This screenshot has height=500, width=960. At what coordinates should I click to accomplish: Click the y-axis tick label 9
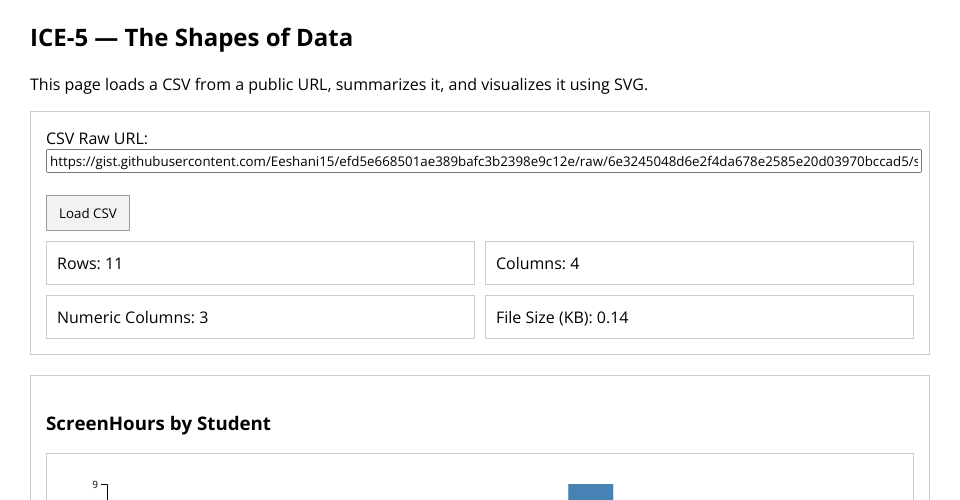point(95,485)
